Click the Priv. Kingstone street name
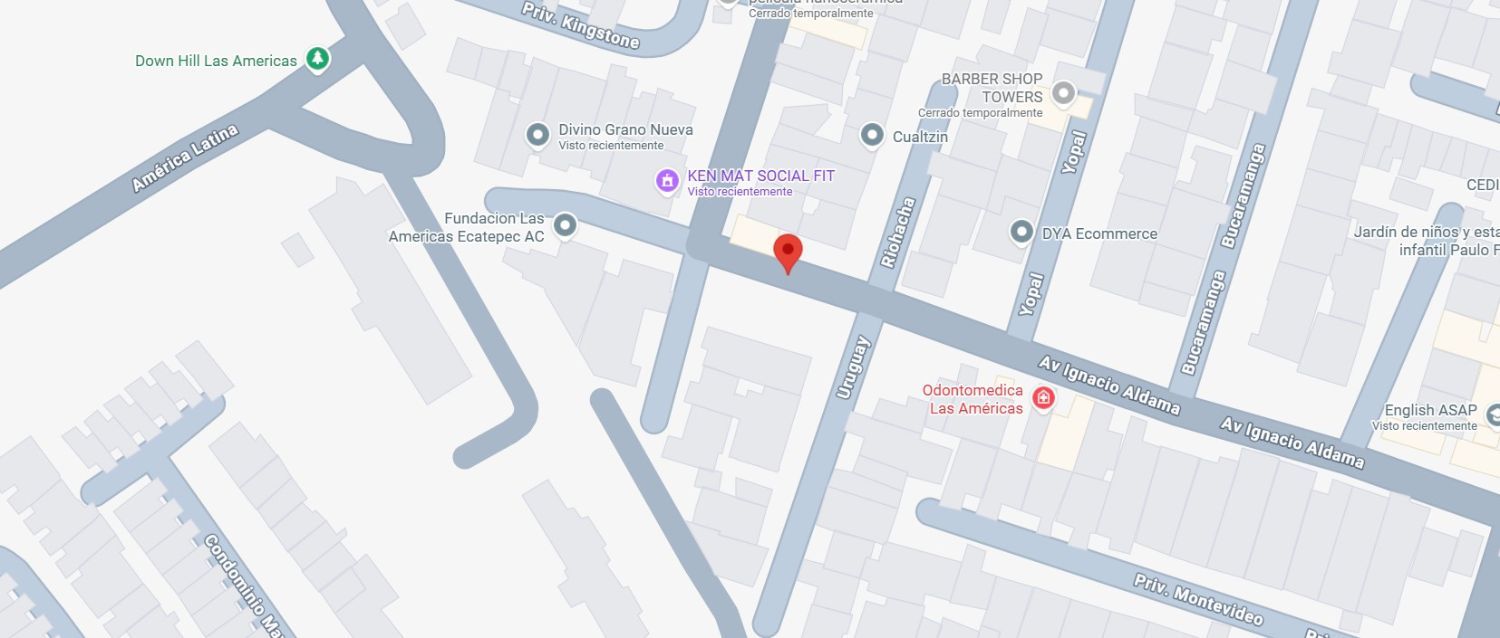The width and height of the screenshot is (1500, 638). pyautogui.click(x=580, y=25)
